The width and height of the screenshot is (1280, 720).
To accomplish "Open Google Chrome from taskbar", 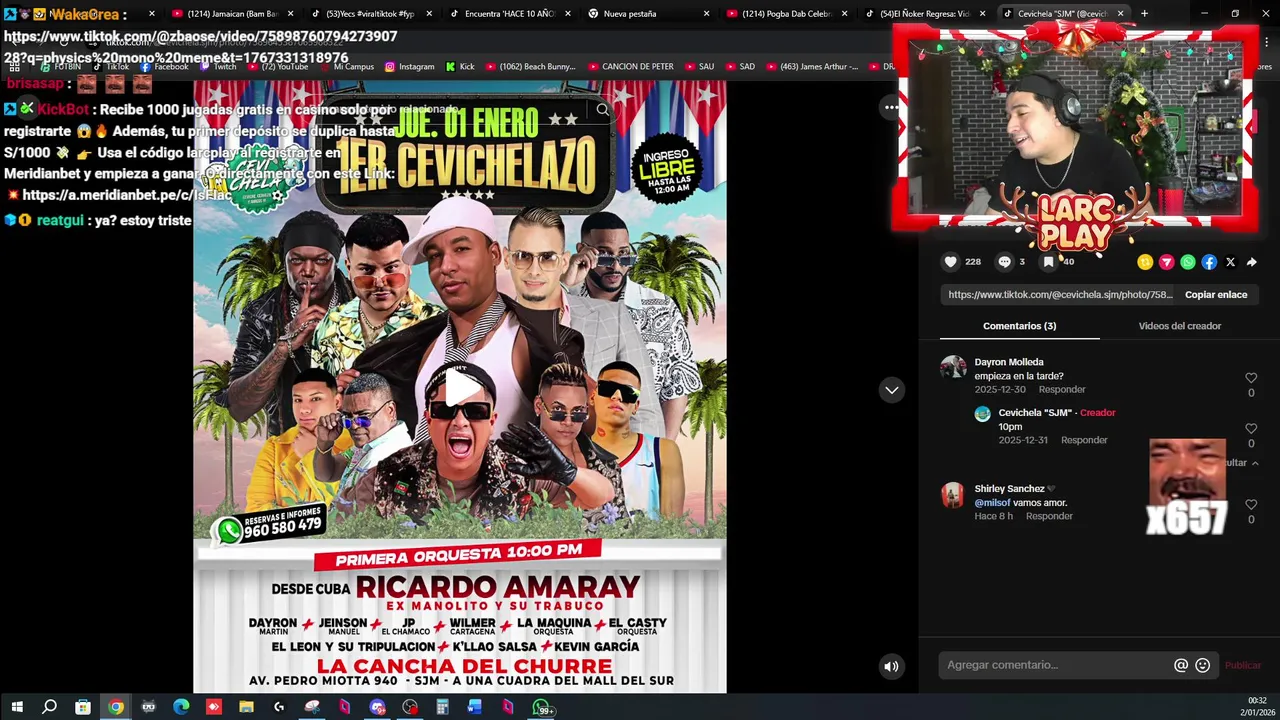I will (116, 707).
